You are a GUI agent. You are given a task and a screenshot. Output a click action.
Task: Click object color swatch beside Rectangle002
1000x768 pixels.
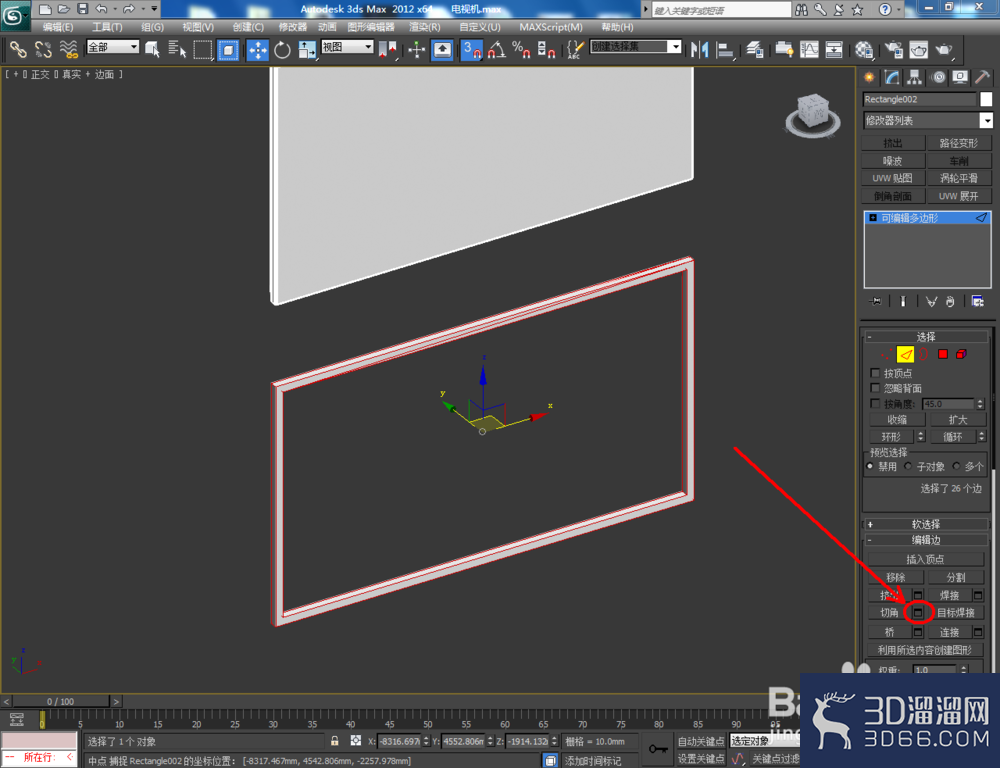(986, 99)
